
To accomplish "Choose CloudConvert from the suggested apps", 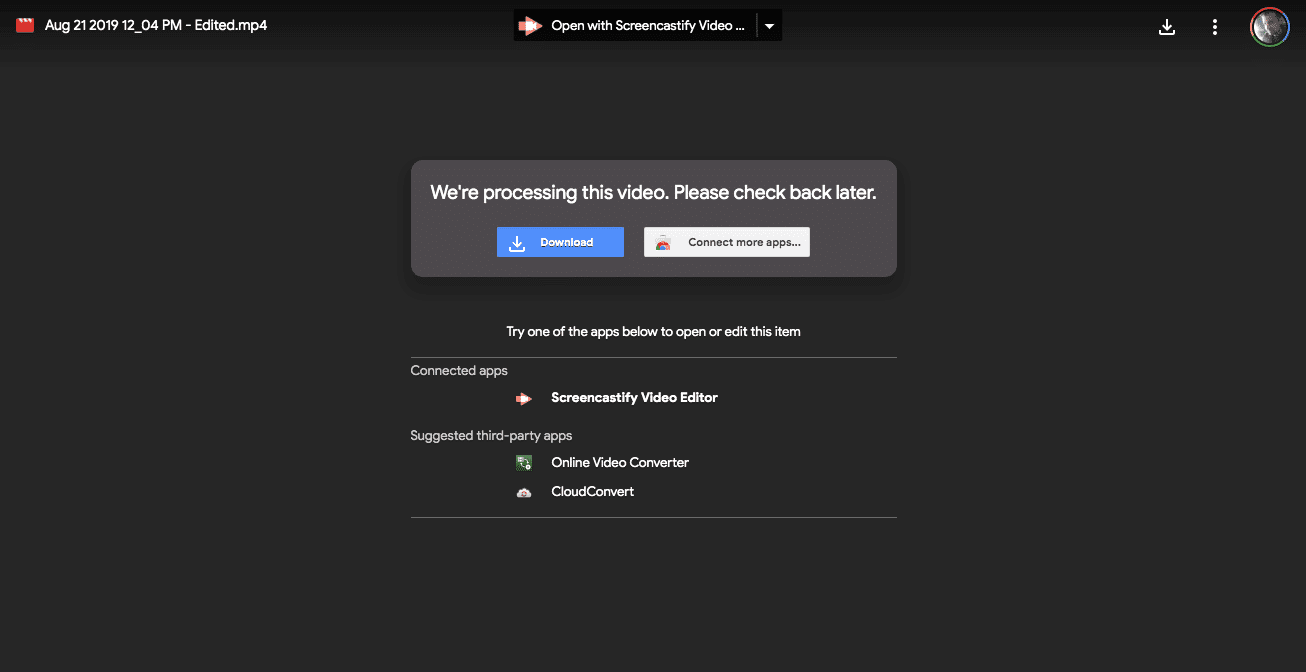I will coord(593,492).
